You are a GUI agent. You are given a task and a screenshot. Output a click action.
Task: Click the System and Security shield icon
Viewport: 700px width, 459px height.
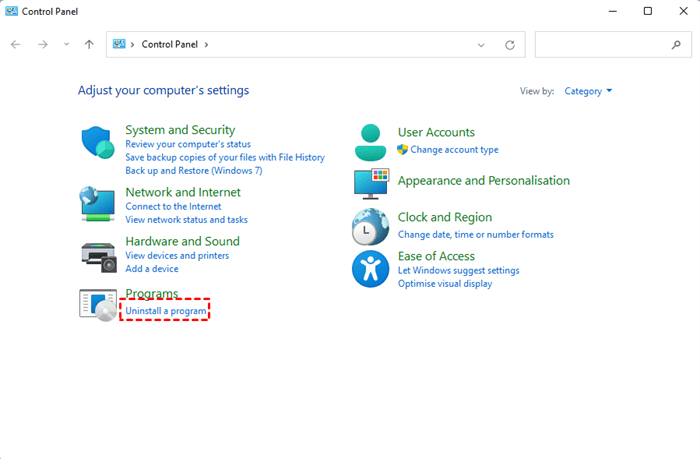click(99, 143)
